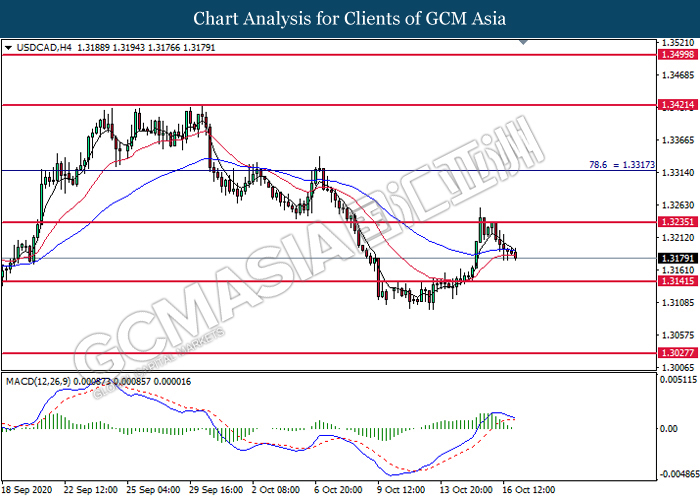The width and height of the screenshot is (700, 500).
Task: Click the 1.32630 price scale value
Action: [678, 205]
